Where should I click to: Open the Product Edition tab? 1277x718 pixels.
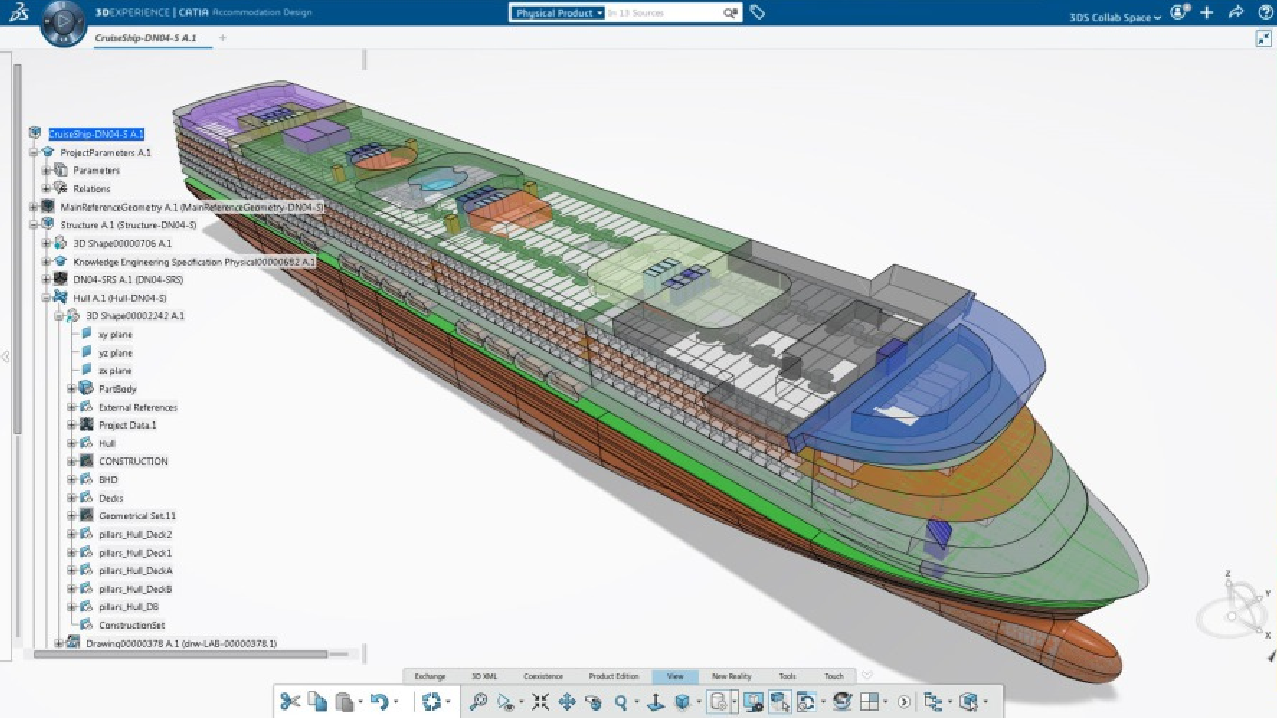coord(613,676)
